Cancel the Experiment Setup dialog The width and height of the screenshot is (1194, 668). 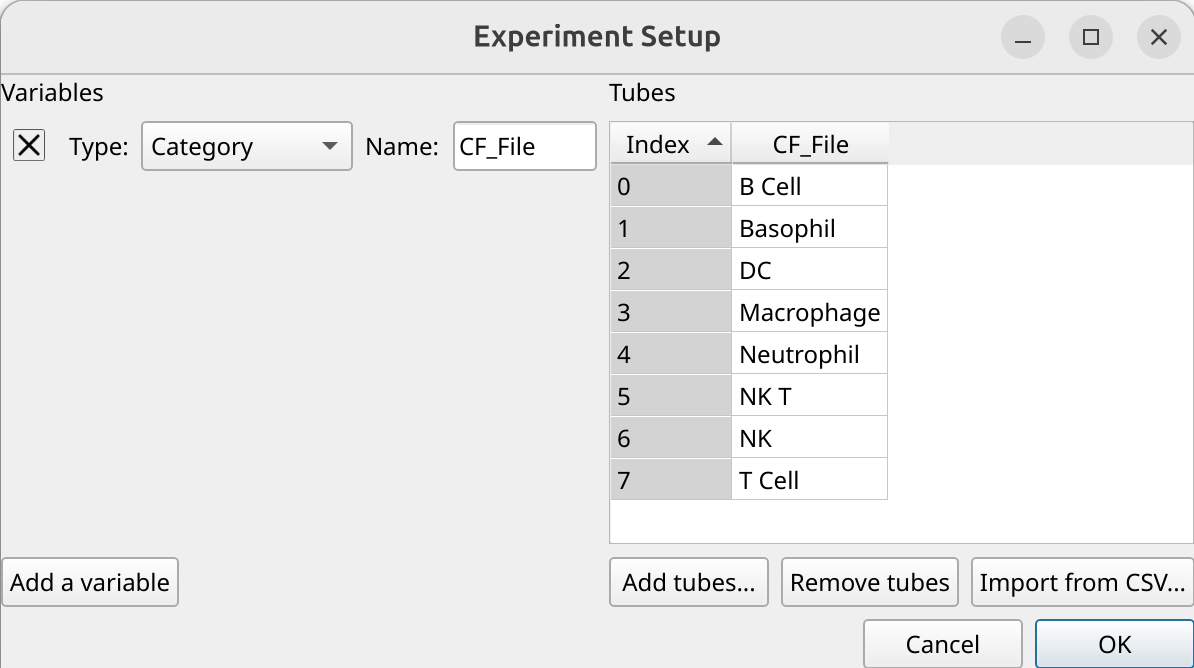[943, 644]
